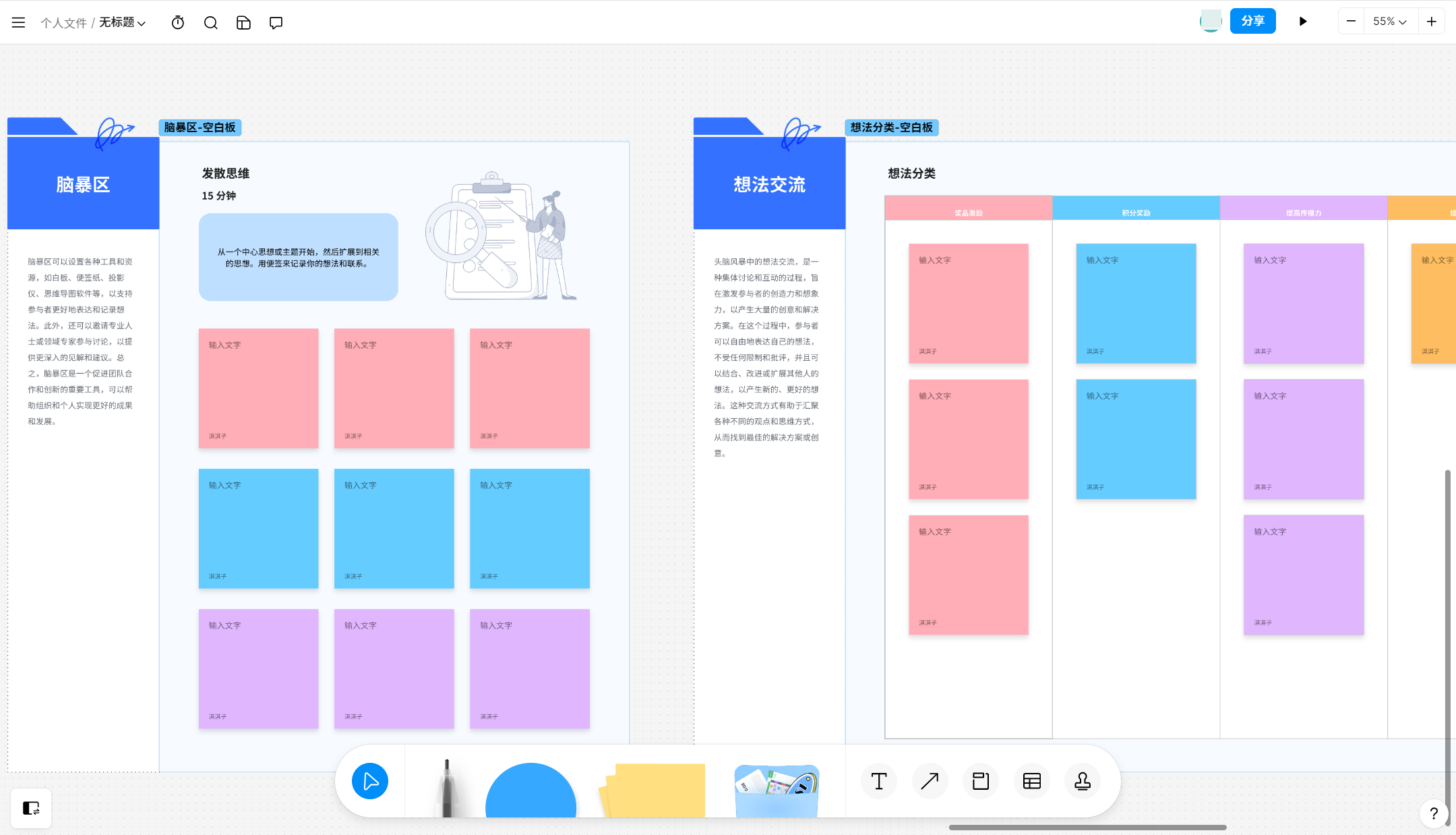
Task: Select the 想法分类-空白板 frame label
Action: point(891,127)
